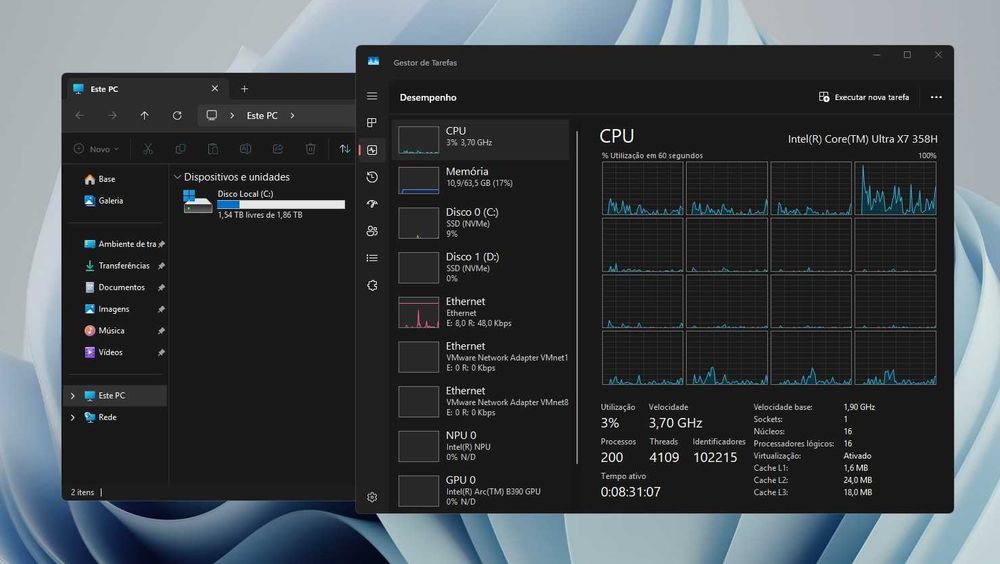The image size is (1000, 564).
Task: Click Sort arrows icon in File Explorer
Action: coord(344,149)
